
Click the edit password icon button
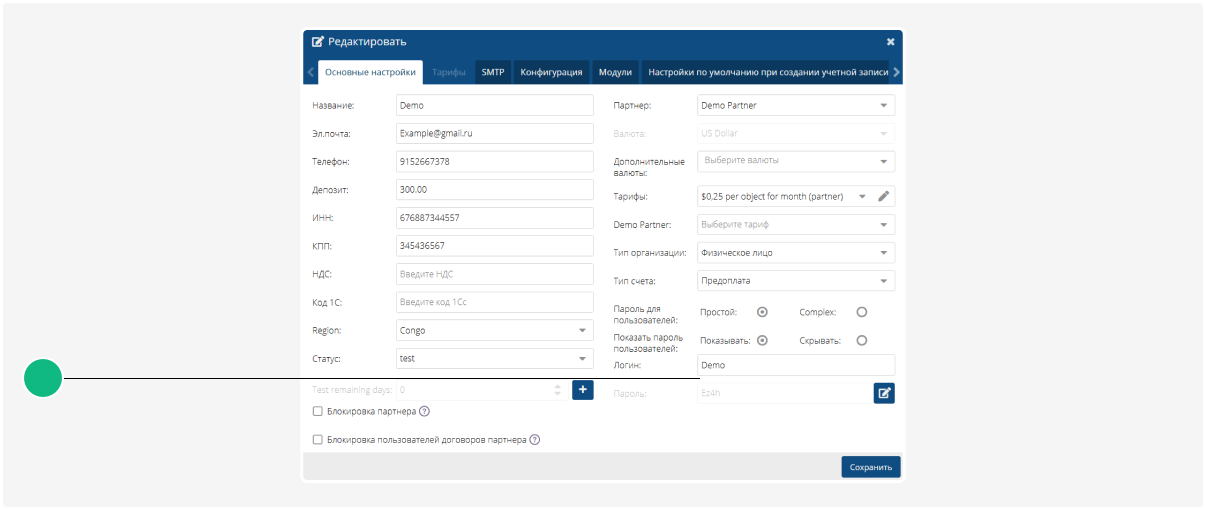pyautogui.click(x=884, y=393)
